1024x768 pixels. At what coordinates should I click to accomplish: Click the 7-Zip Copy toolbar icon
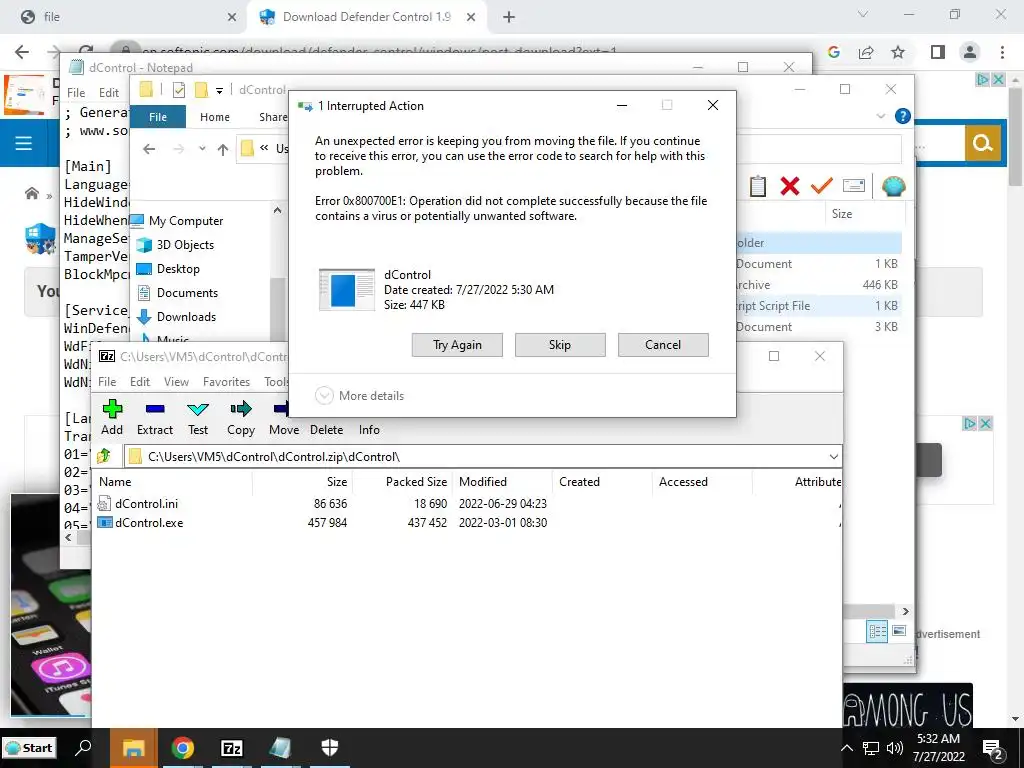point(241,418)
